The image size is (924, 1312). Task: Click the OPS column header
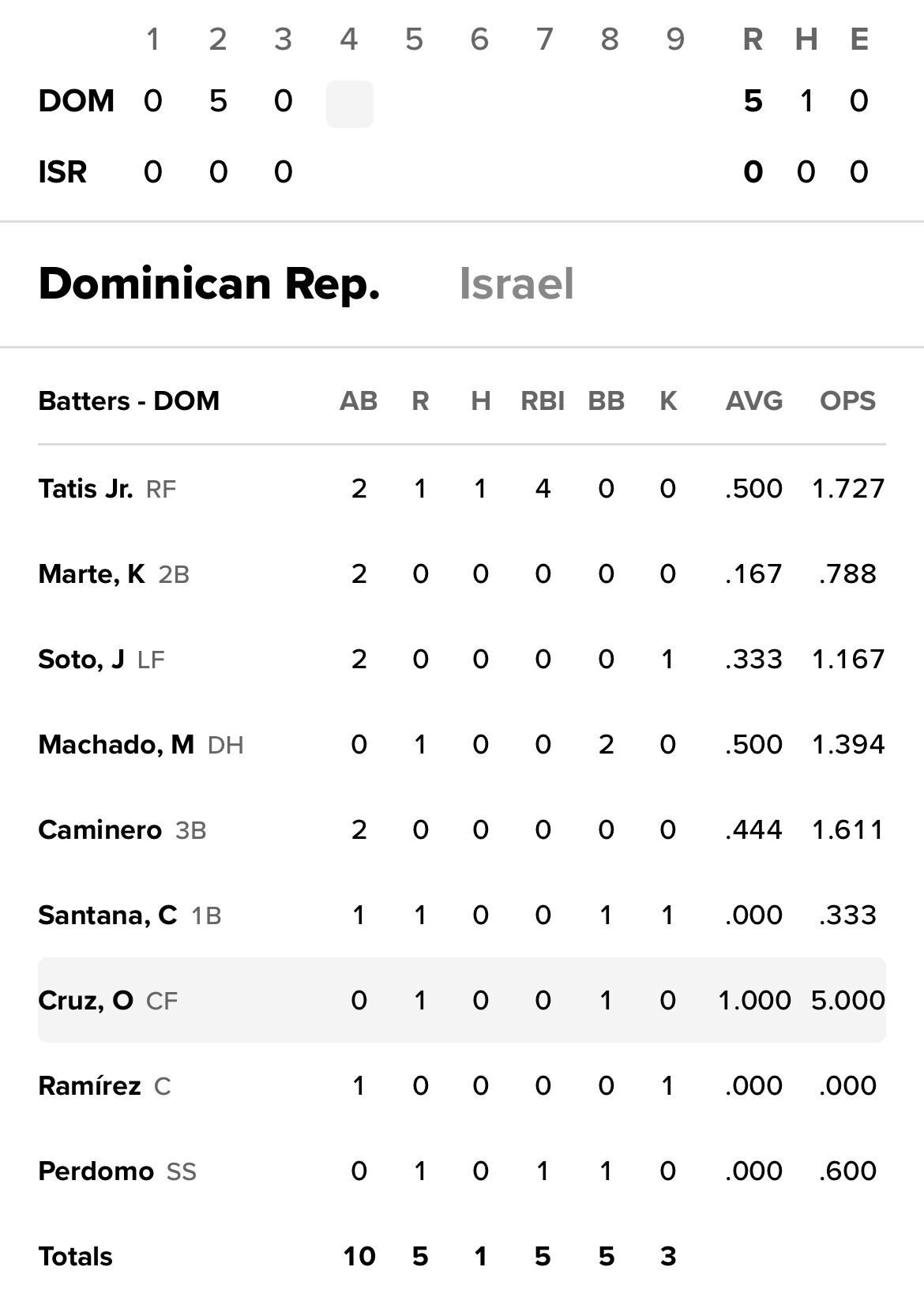847,401
